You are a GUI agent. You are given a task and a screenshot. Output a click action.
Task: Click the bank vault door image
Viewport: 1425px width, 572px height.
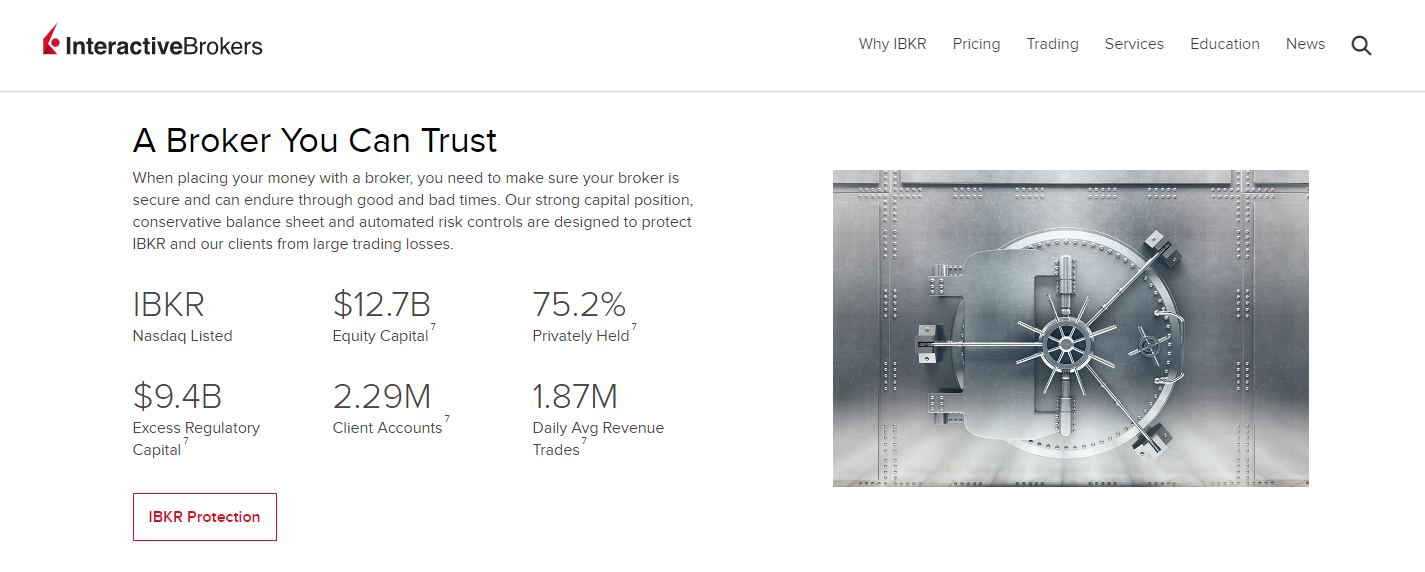(x=1070, y=328)
